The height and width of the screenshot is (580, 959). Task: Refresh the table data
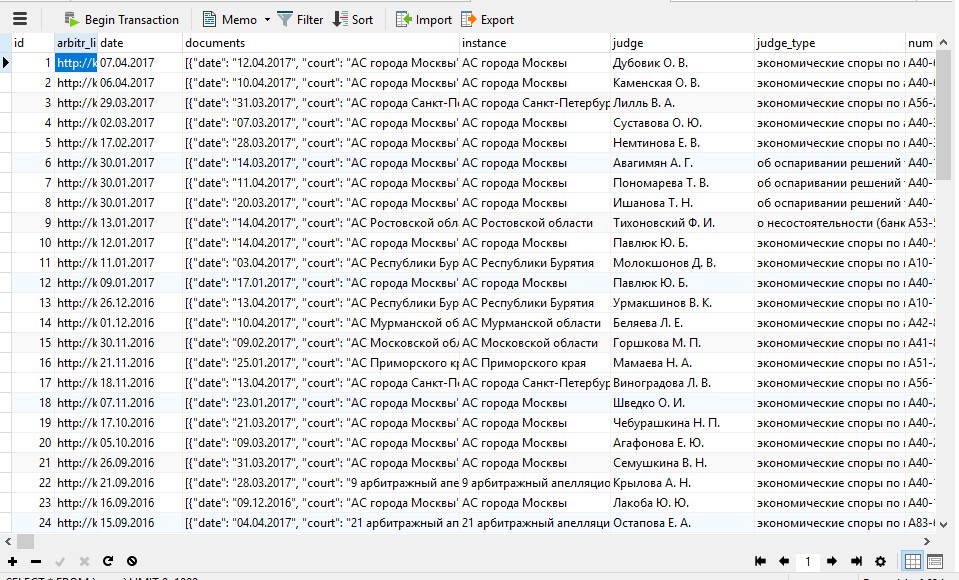tap(108, 561)
